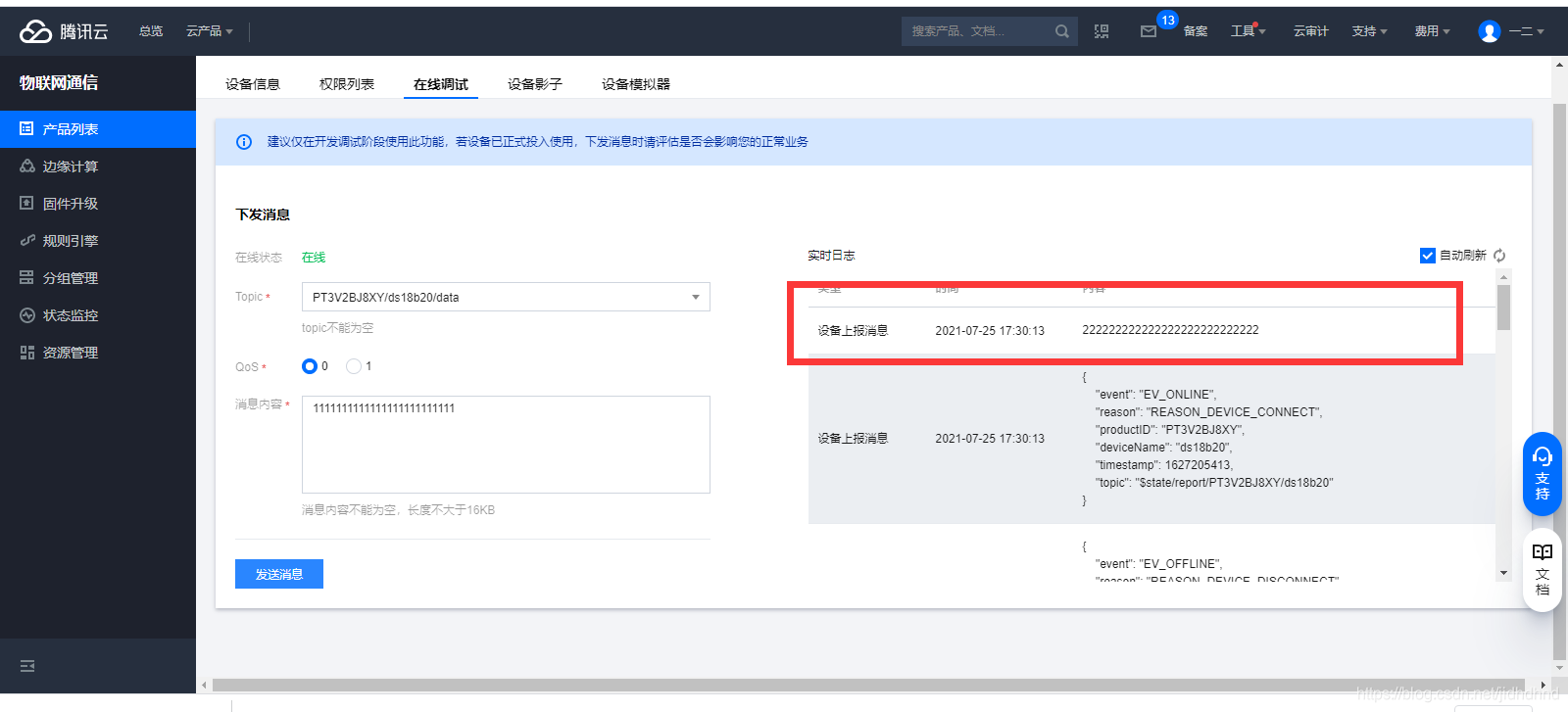The height and width of the screenshot is (712, 1568).
Task: Open the 支持 headset floating button
Action: [1542, 473]
